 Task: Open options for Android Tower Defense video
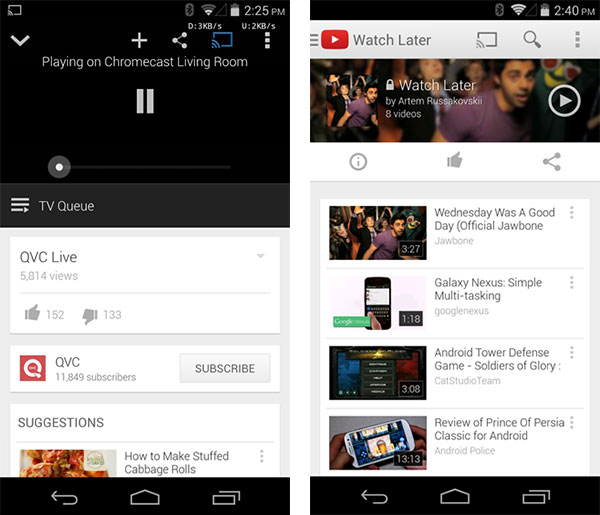click(572, 352)
